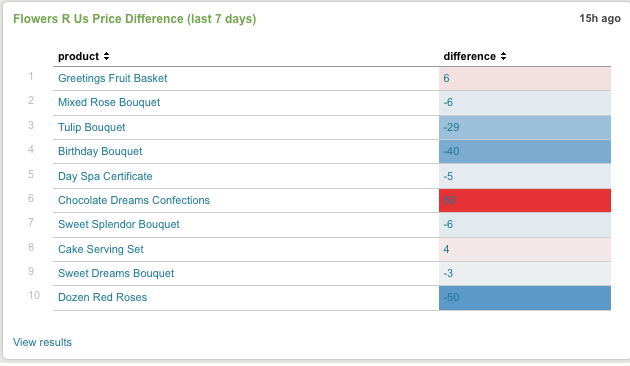This screenshot has height=366, width=630.
Task: Sort by the difference column arrows
Action: [x=503, y=56]
